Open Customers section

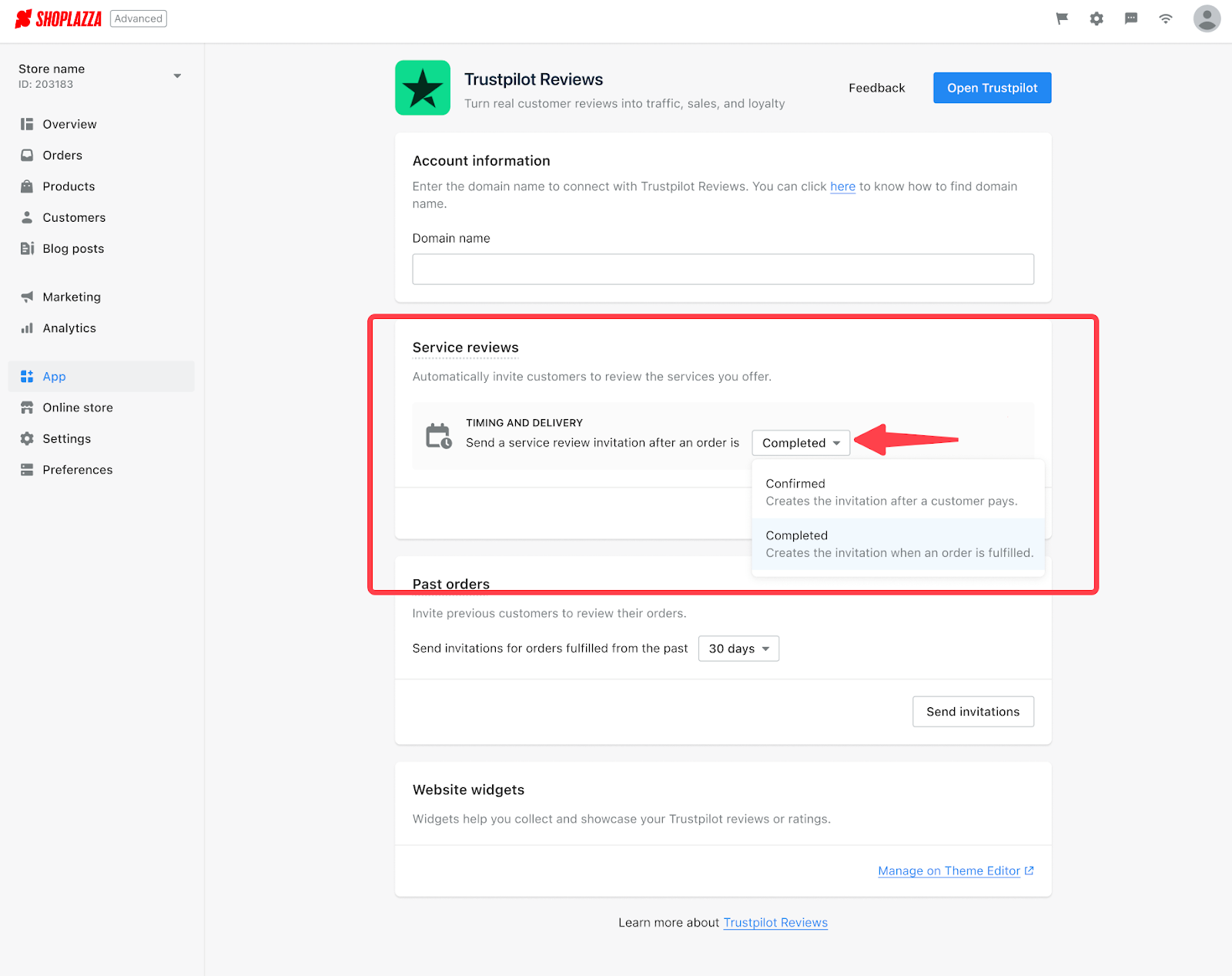point(74,217)
